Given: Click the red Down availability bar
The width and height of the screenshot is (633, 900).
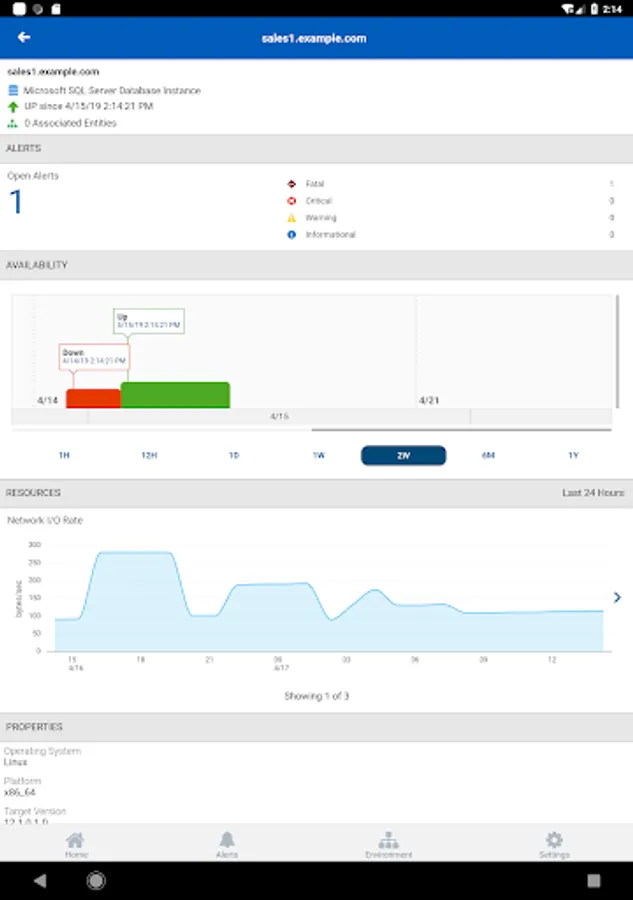Looking at the screenshot, I should pos(94,398).
